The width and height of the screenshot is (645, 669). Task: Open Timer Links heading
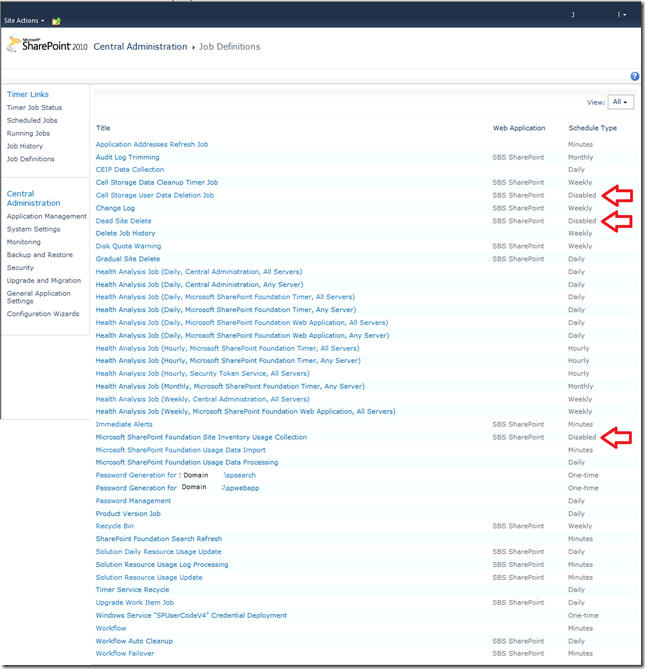coord(28,94)
